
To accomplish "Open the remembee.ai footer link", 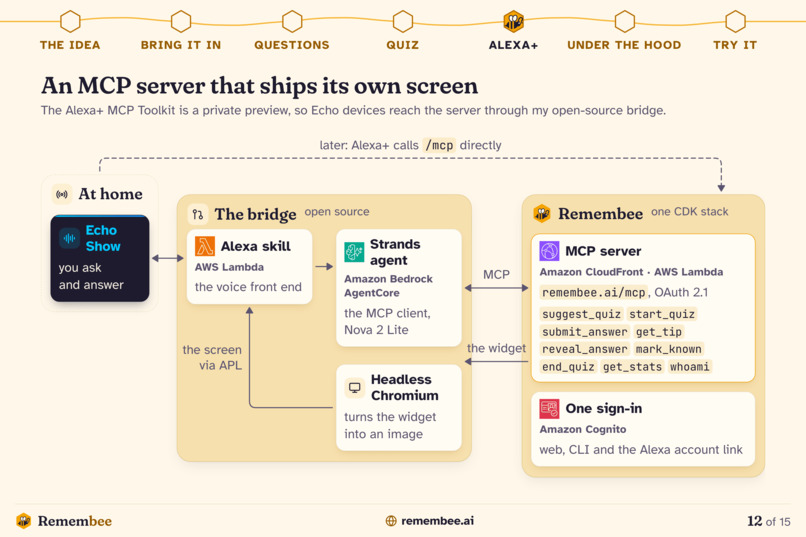I will tap(437, 521).
